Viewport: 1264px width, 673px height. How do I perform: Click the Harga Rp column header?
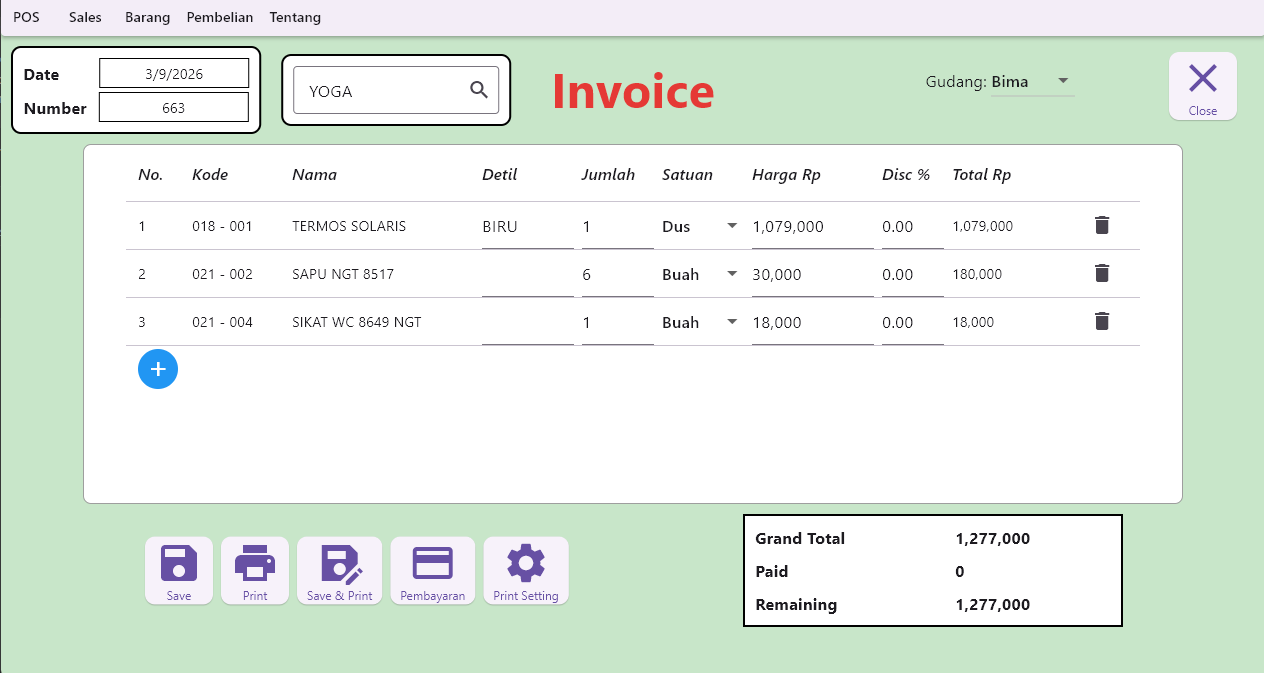click(x=786, y=174)
